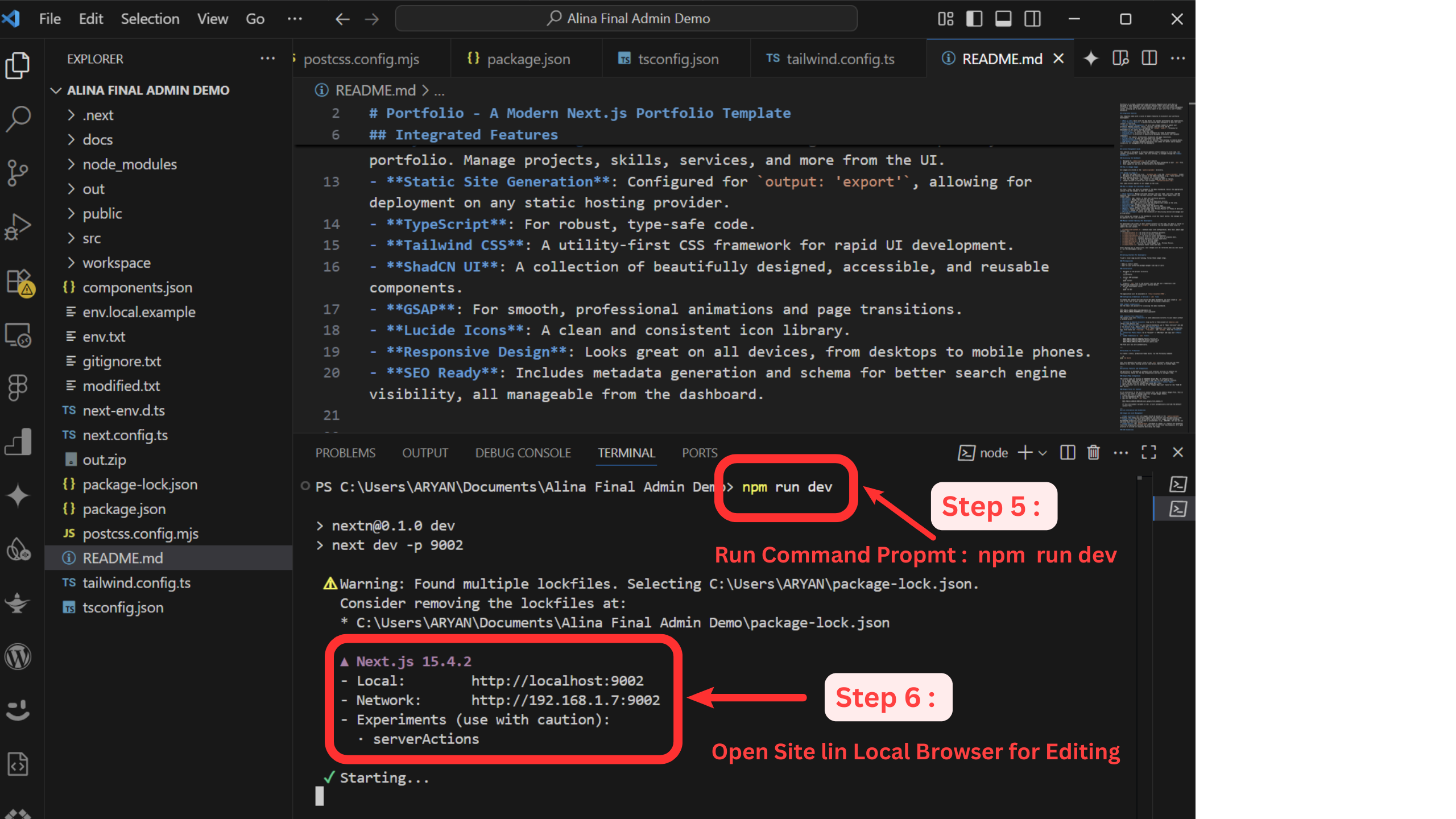Open the Search view in the activity bar
Image resolution: width=1456 pixels, height=819 pixels.
tap(18, 118)
